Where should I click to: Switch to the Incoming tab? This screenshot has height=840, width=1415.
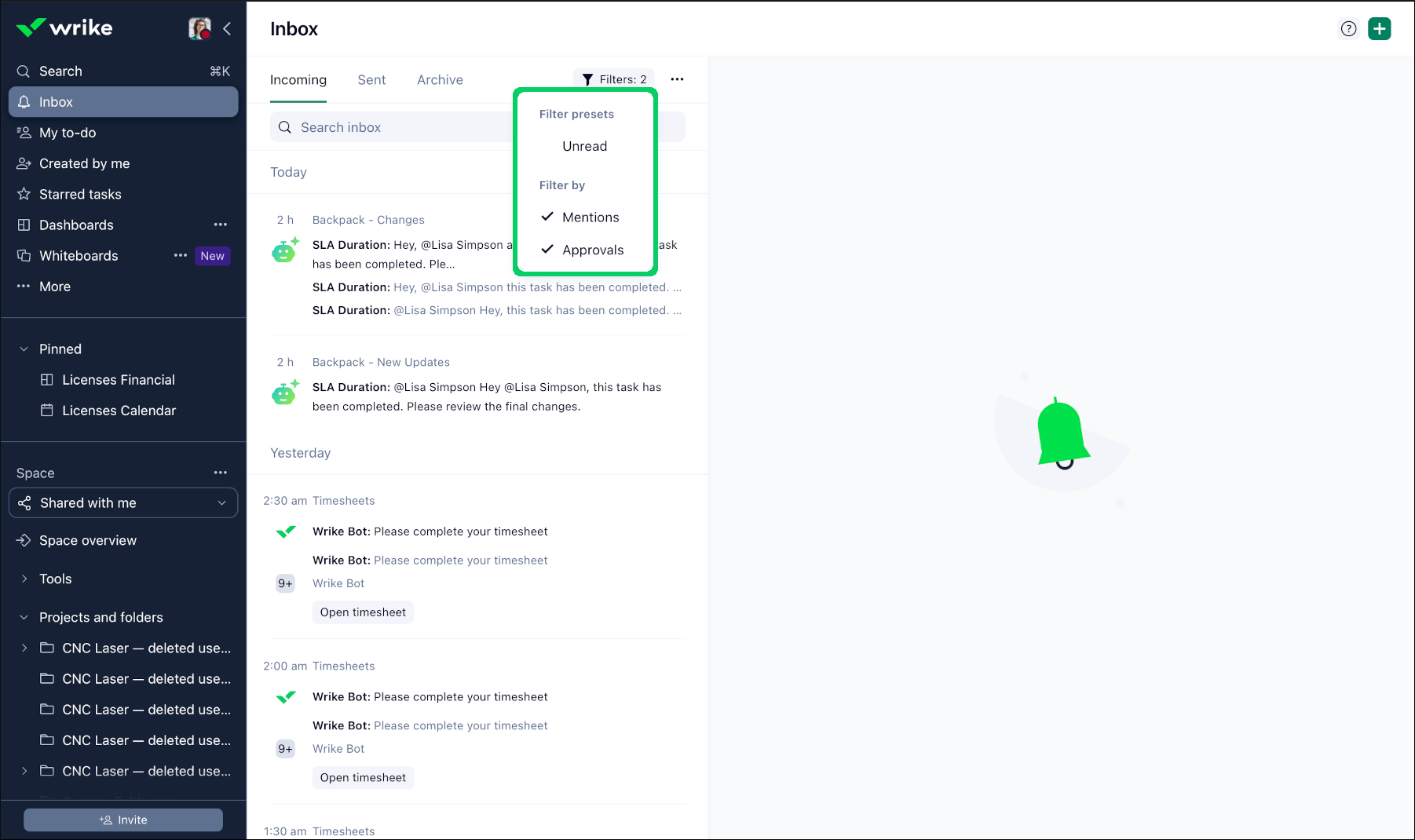298,80
